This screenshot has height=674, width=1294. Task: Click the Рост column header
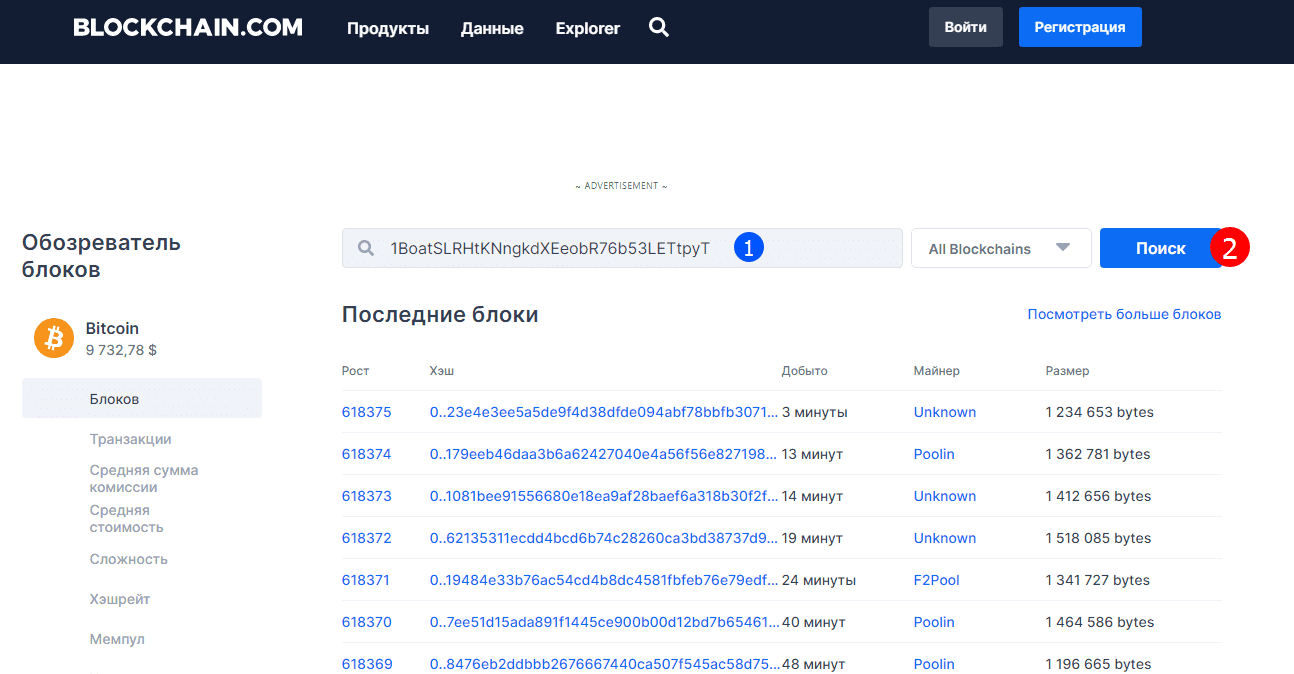click(x=355, y=371)
